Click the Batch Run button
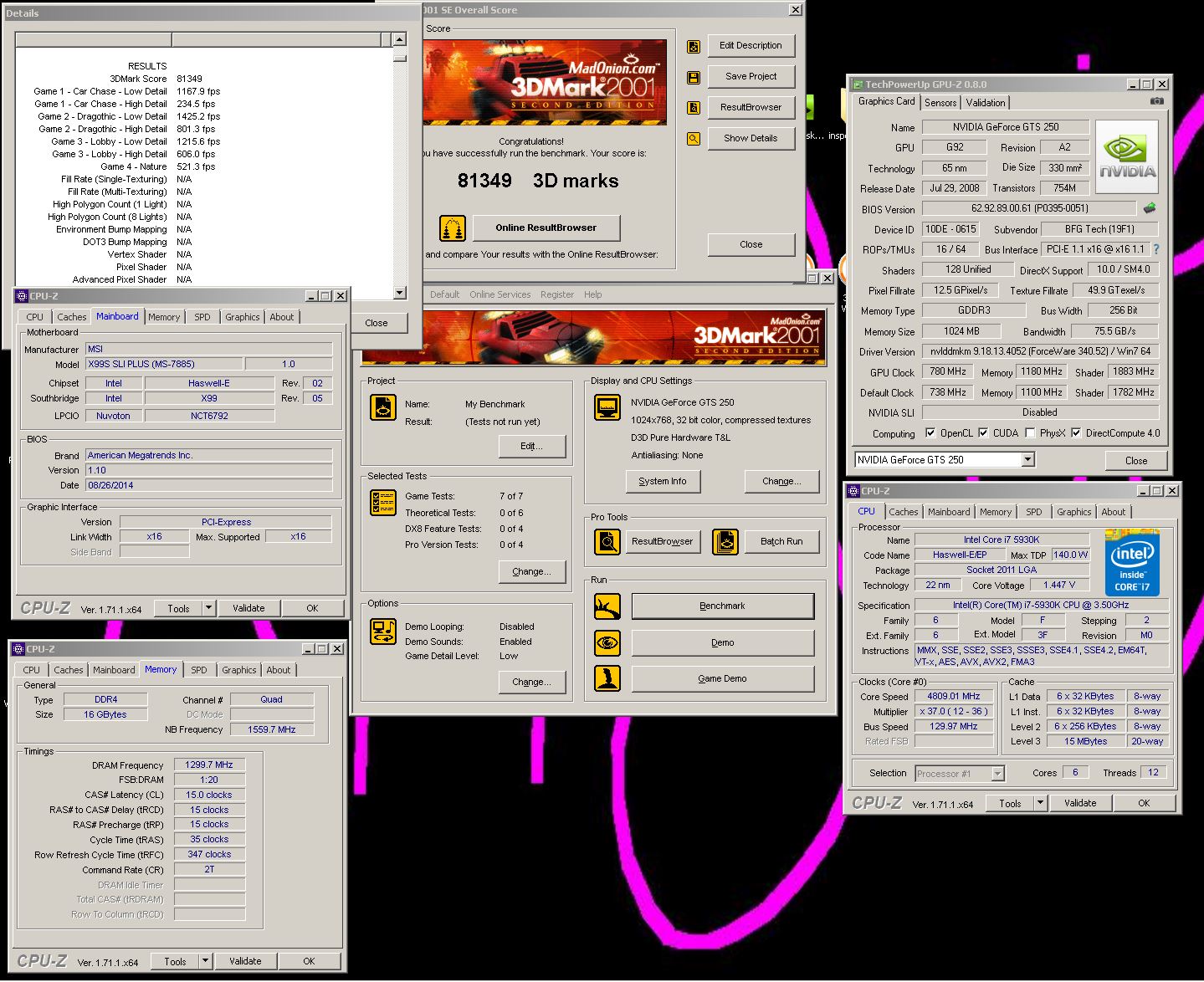The image size is (1204, 982). click(x=781, y=541)
